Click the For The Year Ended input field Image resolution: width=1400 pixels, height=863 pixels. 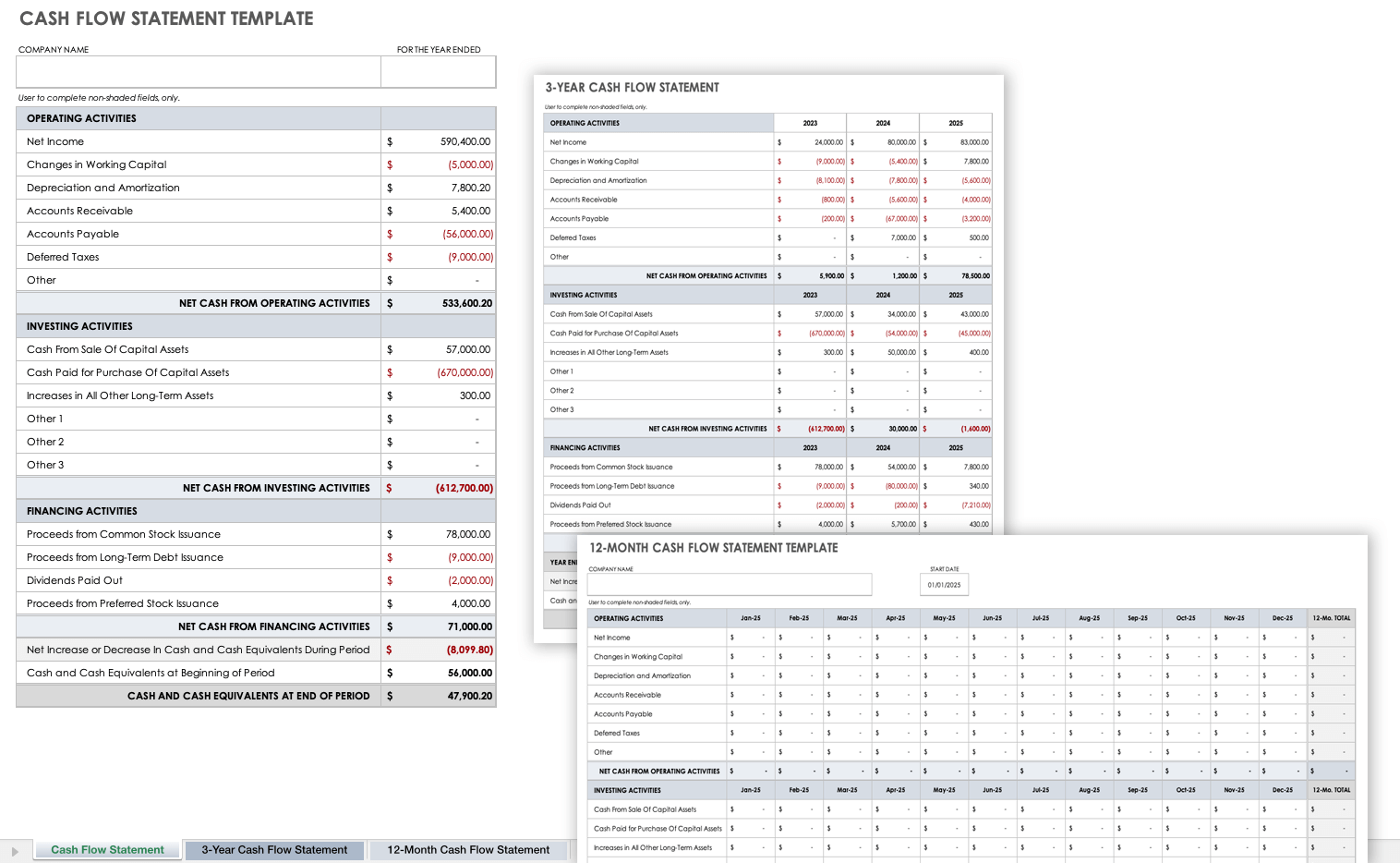(439, 72)
